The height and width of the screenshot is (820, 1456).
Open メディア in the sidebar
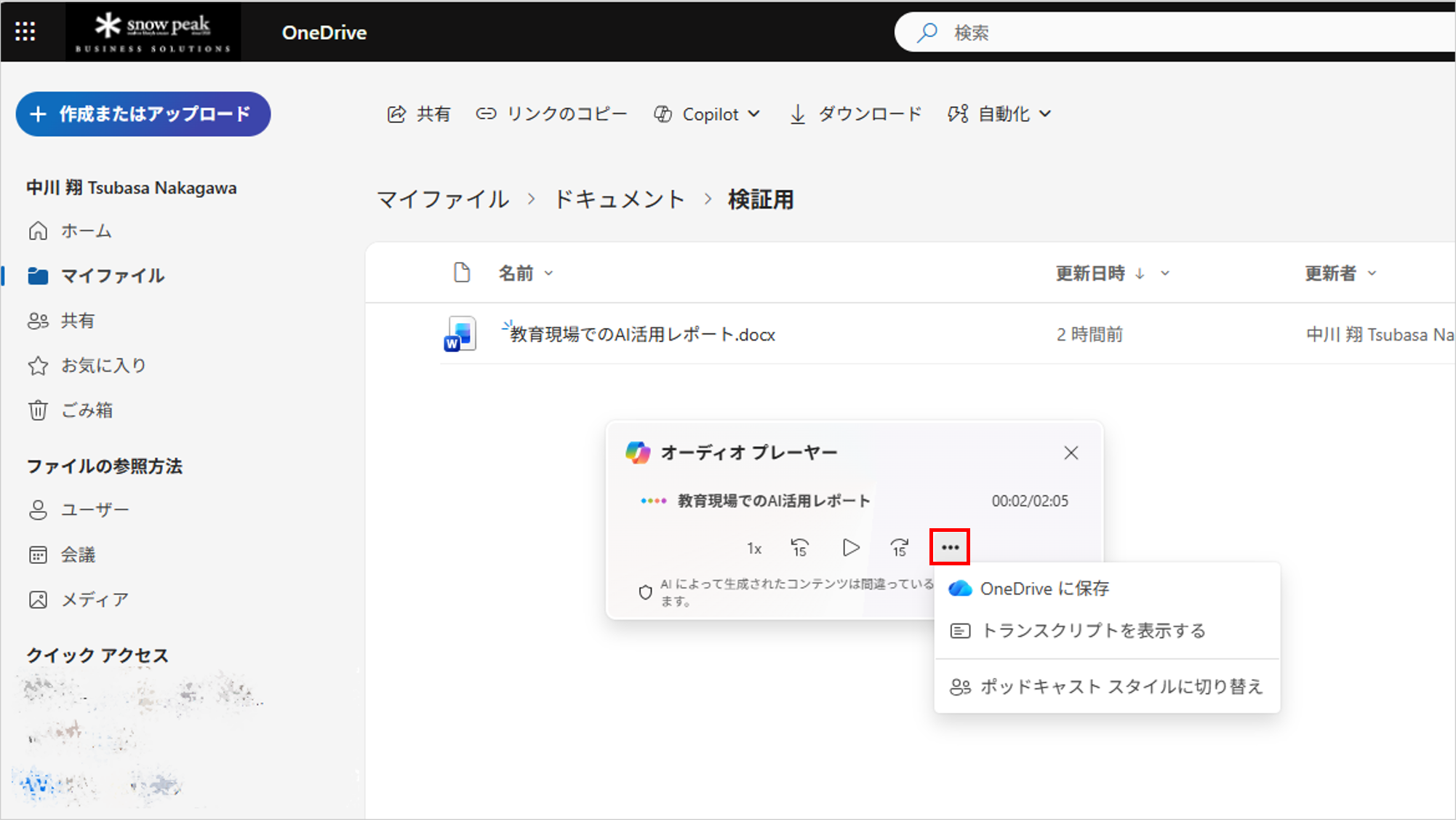tap(79, 600)
